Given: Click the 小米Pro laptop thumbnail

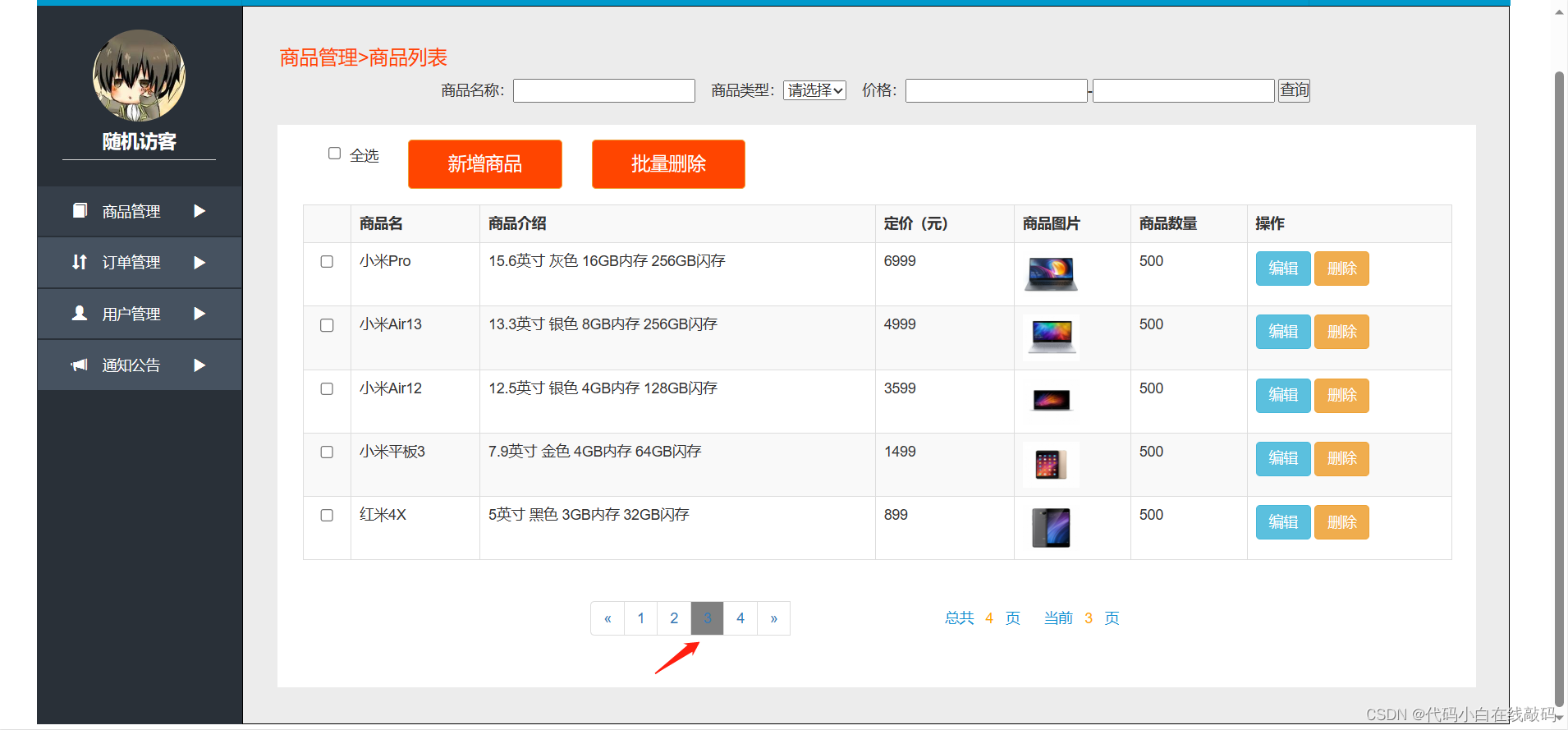Looking at the screenshot, I should (x=1051, y=273).
